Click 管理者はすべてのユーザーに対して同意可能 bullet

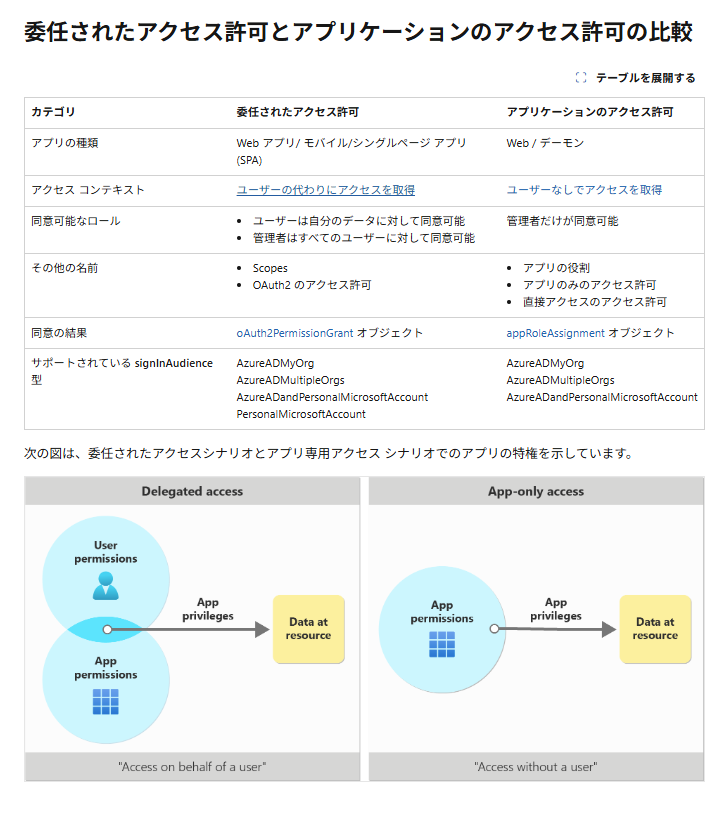tap(364, 238)
